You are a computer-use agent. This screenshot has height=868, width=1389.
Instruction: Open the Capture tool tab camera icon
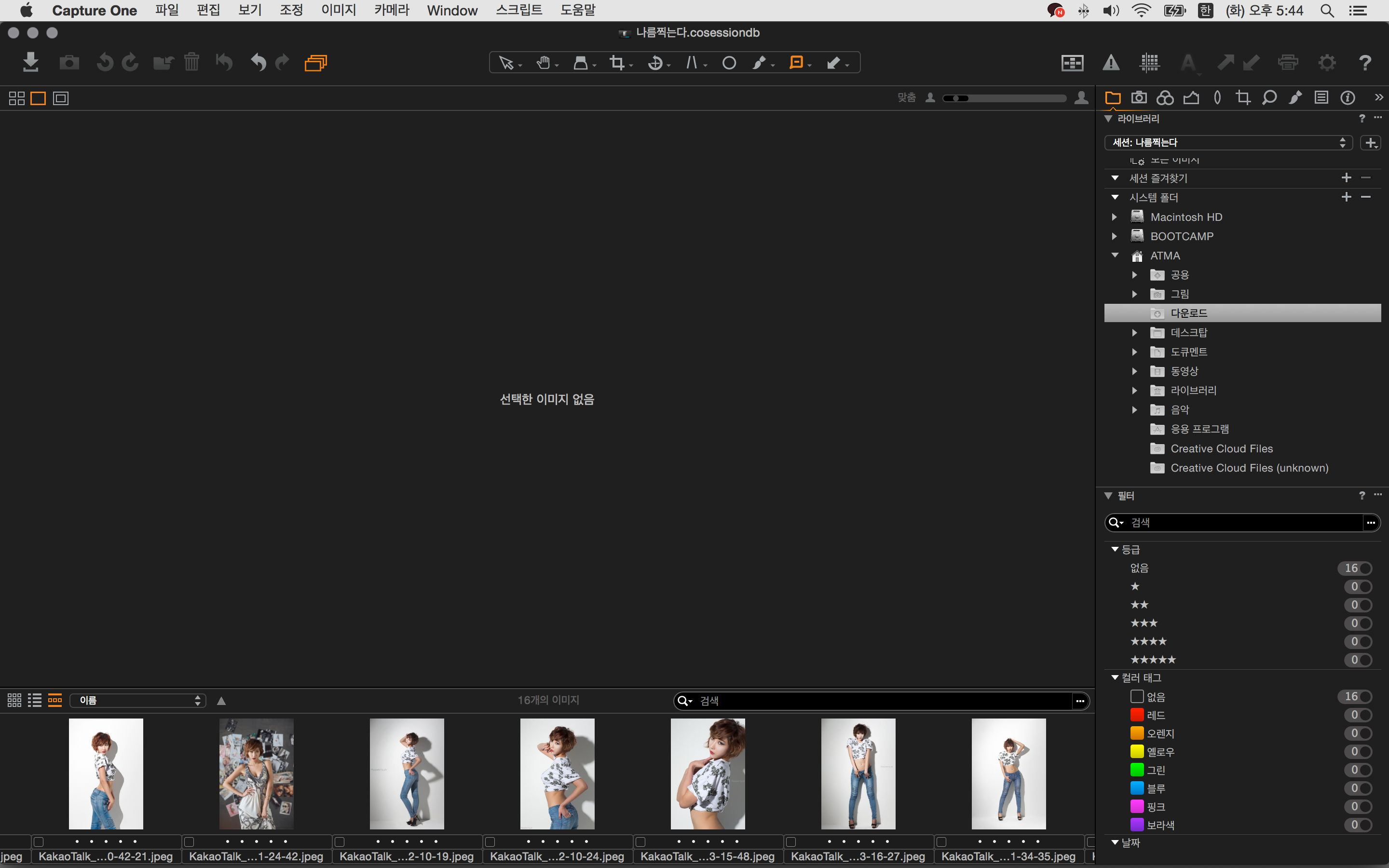click(1139, 97)
